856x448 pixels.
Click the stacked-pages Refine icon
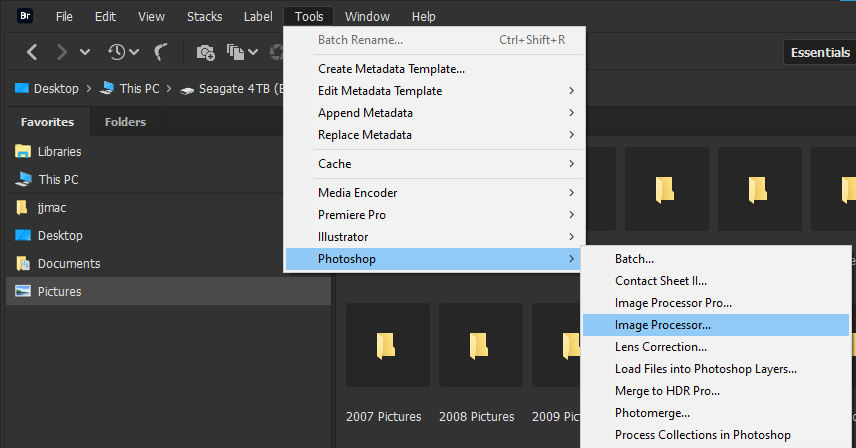coord(236,51)
